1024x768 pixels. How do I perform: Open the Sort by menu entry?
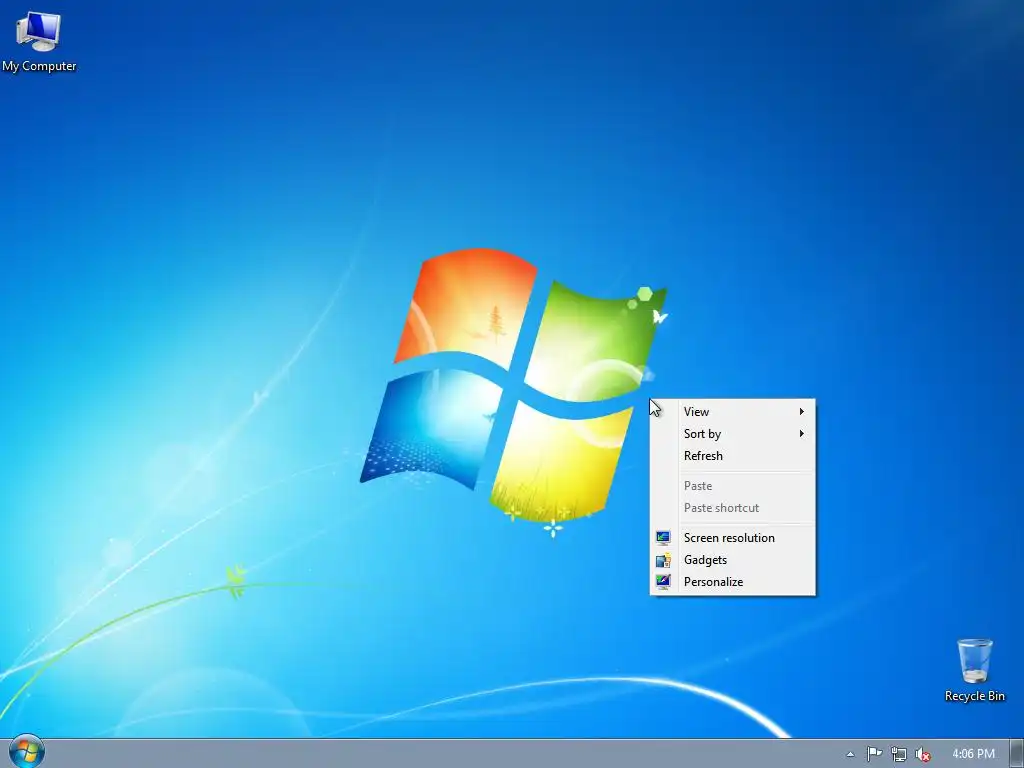pyautogui.click(x=732, y=434)
